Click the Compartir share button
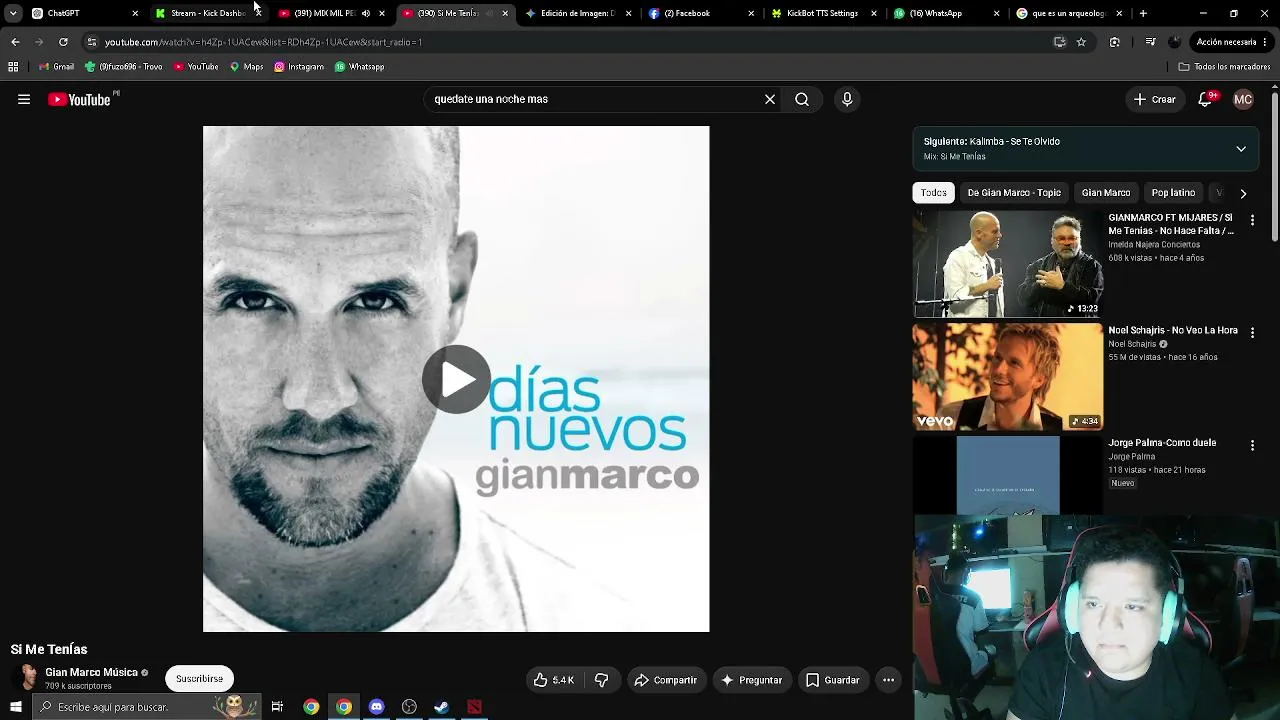 coord(666,680)
